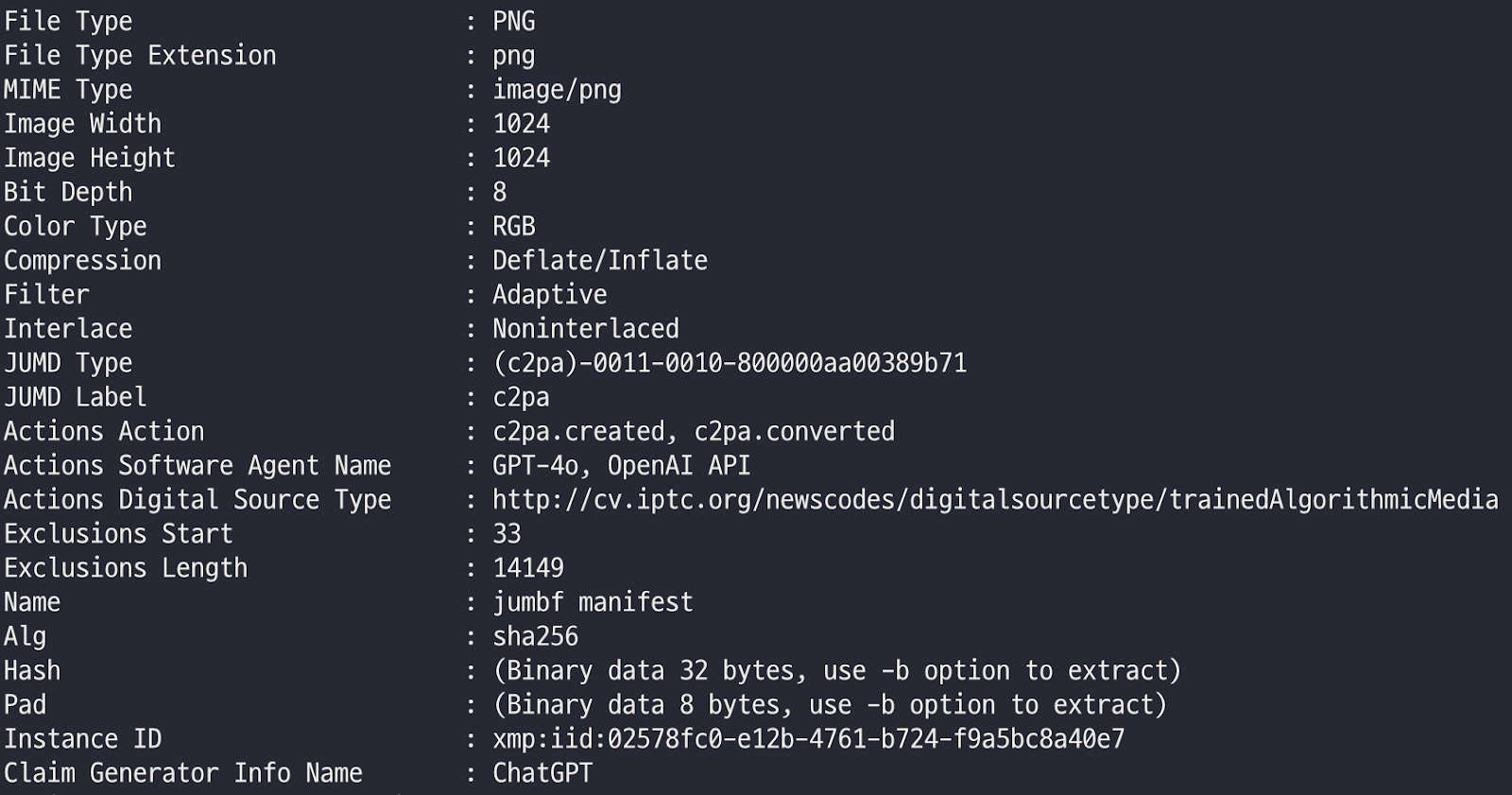
Task: Click the 'Noninterlaced' interlace value
Action: click(585, 328)
